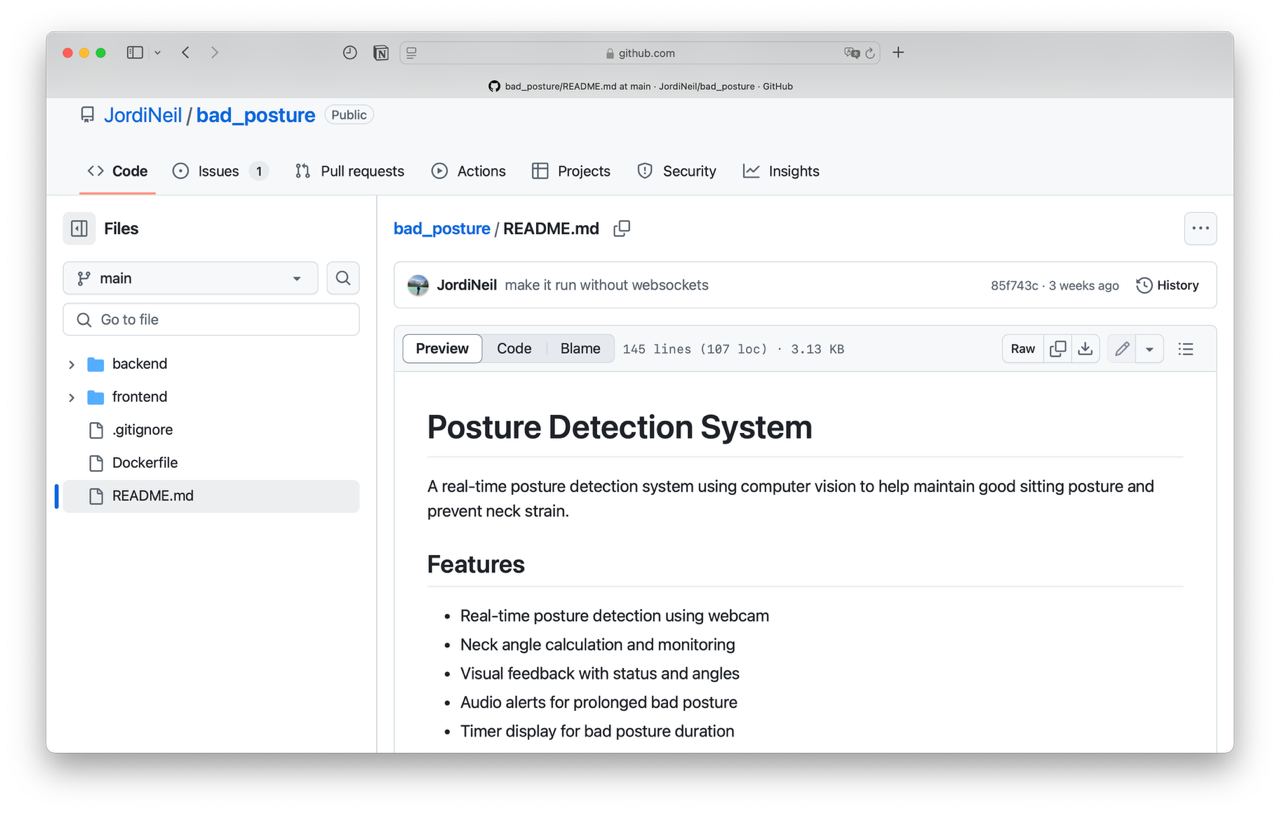Viewport: 1280px width, 814px height.
Task: Edit this file with pencil icon
Action: pos(1122,349)
